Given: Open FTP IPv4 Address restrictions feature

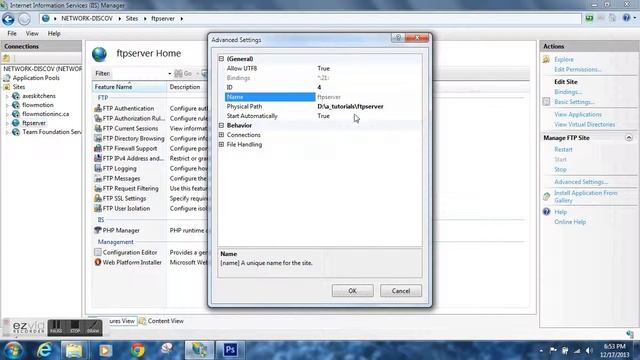Looking at the screenshot, I should pyautogui.click(x=129, y=158).
